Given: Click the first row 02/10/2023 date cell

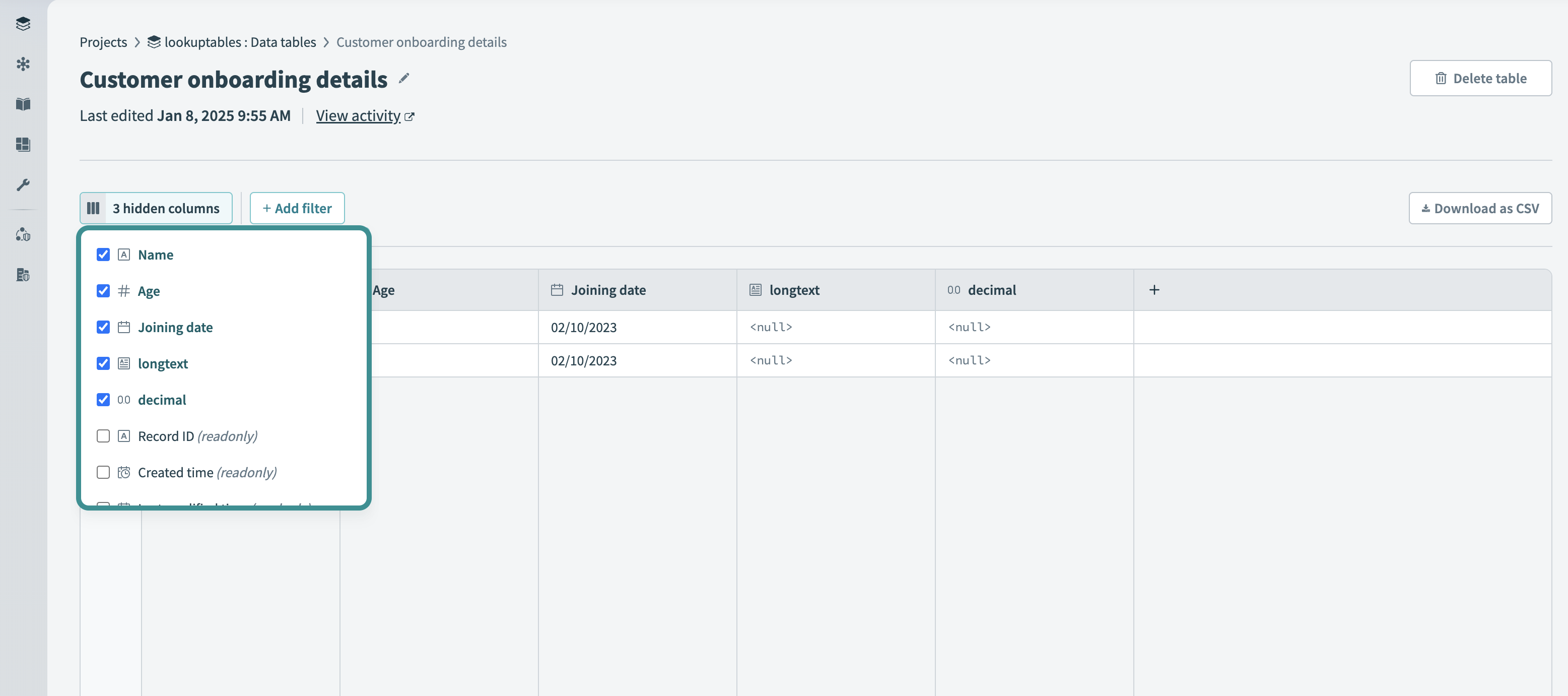Looking at the screenshot, I should 637,328.
